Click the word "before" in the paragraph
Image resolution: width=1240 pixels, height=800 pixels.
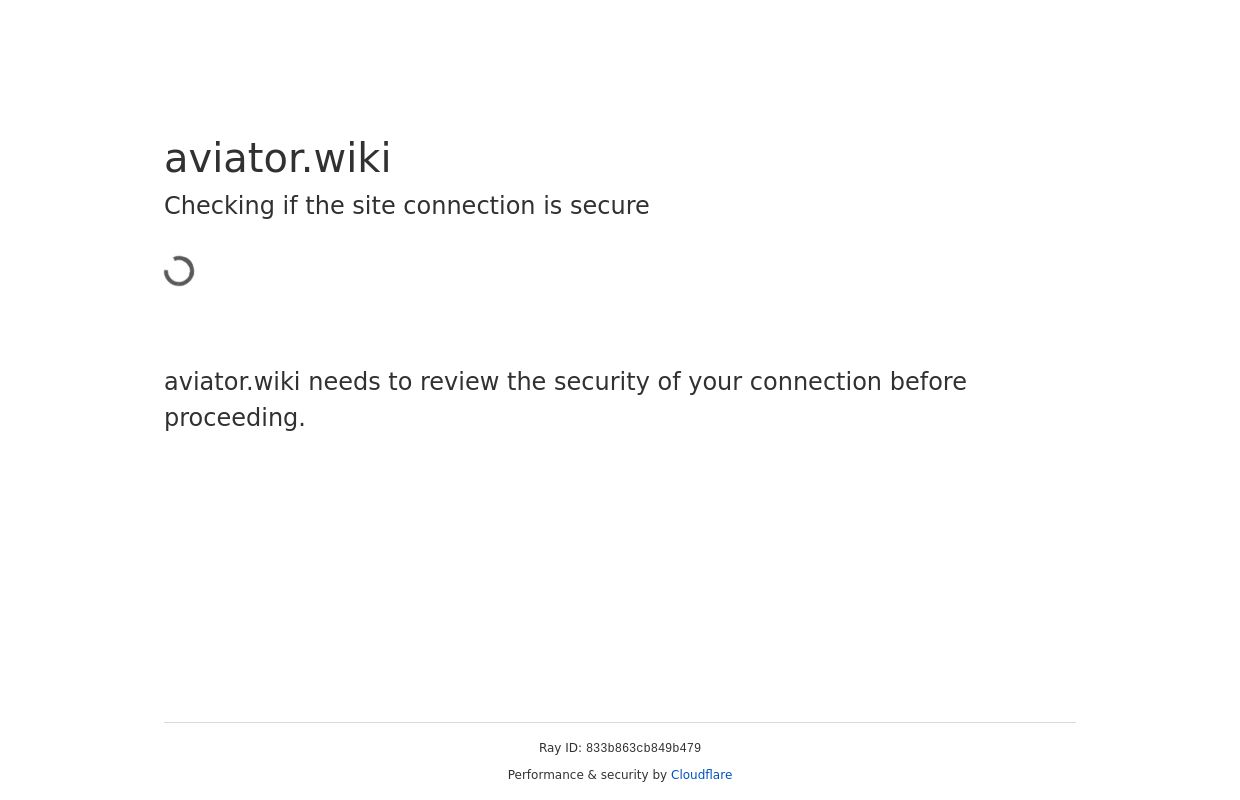[928, 382]
